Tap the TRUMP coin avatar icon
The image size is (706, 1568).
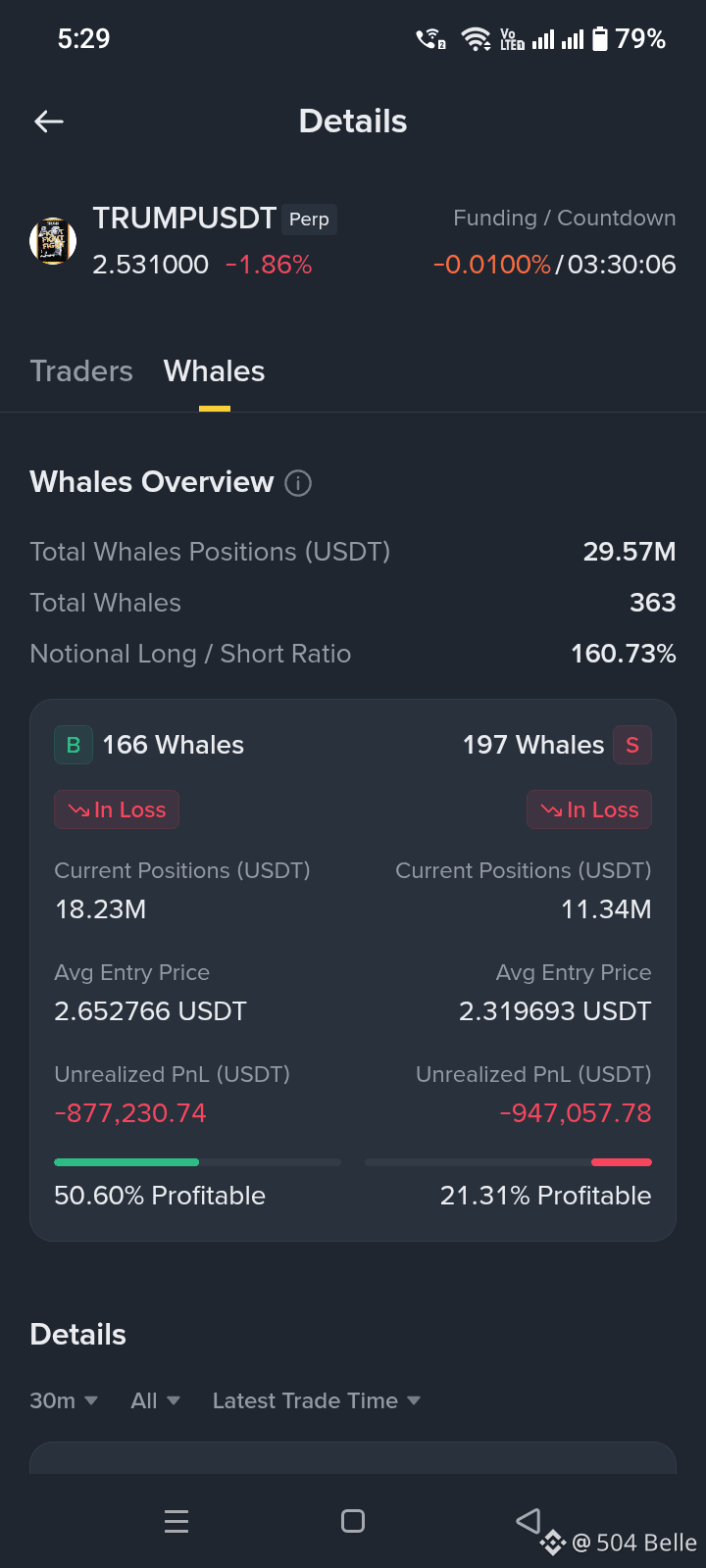click(x=53, y=241)
